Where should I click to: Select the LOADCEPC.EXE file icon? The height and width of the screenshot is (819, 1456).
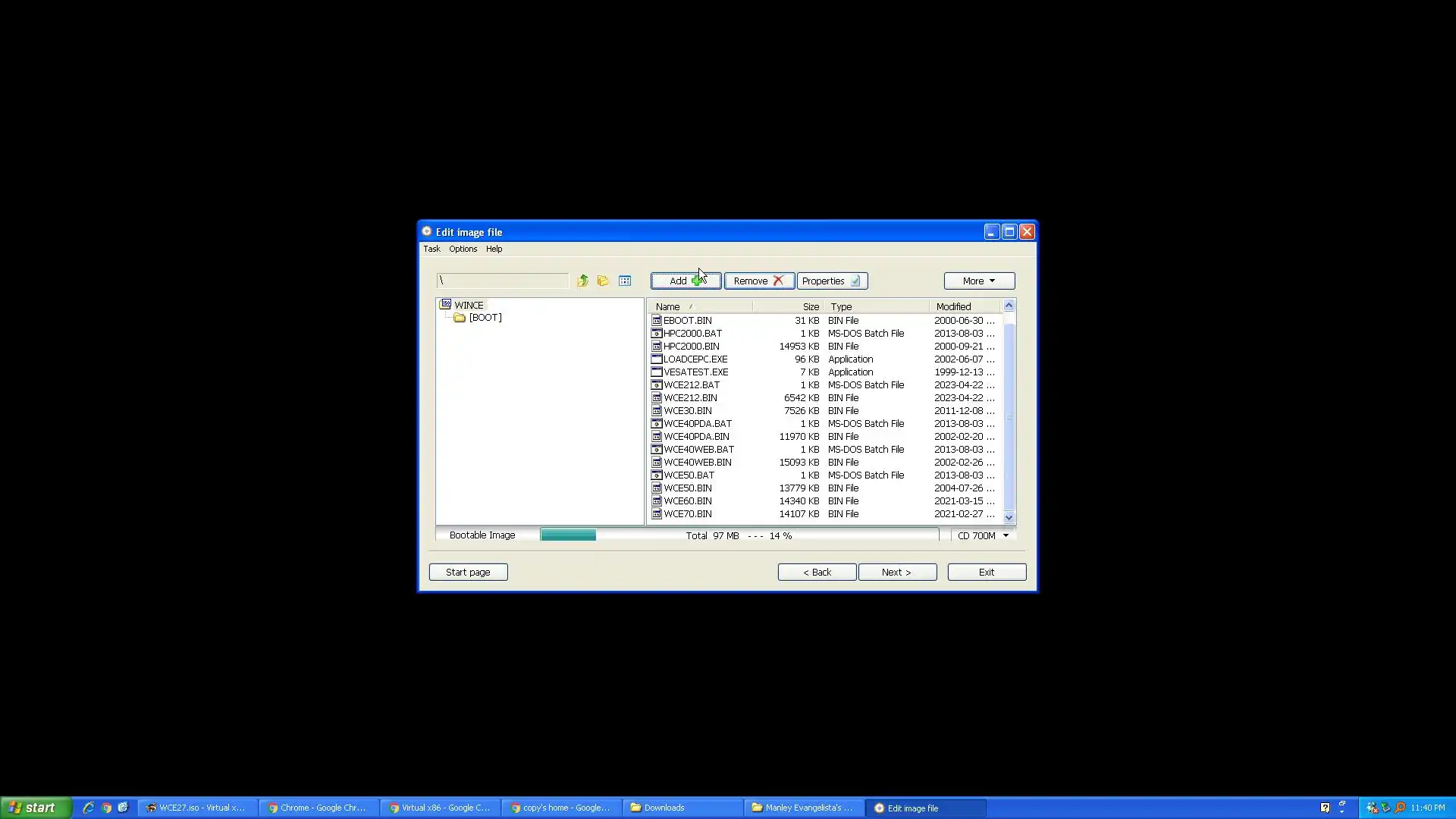coord(657,359)
